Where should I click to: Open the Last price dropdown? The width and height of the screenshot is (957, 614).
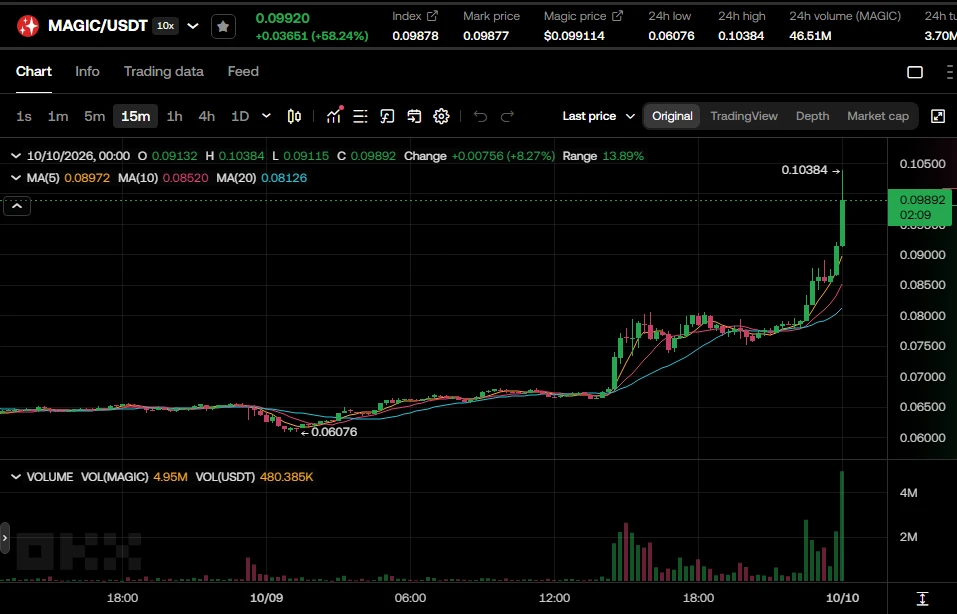(598, 116)
